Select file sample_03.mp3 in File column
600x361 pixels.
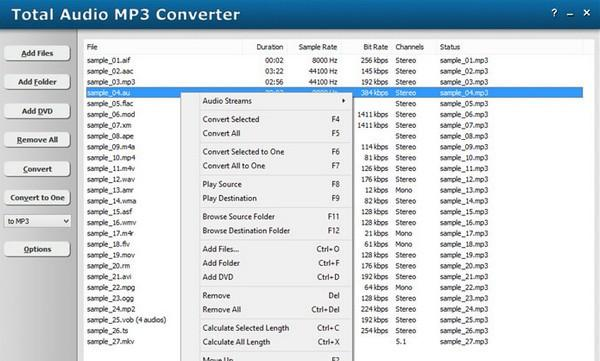[111, 82]
